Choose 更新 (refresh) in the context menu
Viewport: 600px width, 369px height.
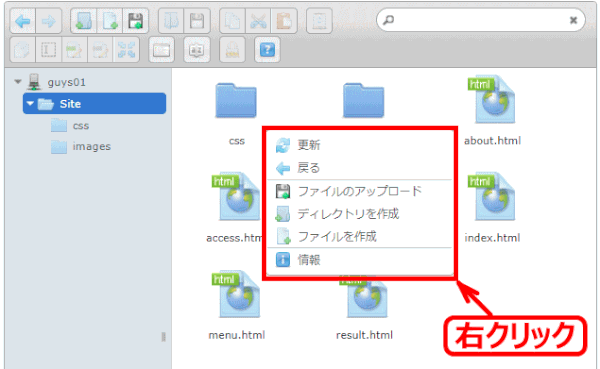[359, 145]
